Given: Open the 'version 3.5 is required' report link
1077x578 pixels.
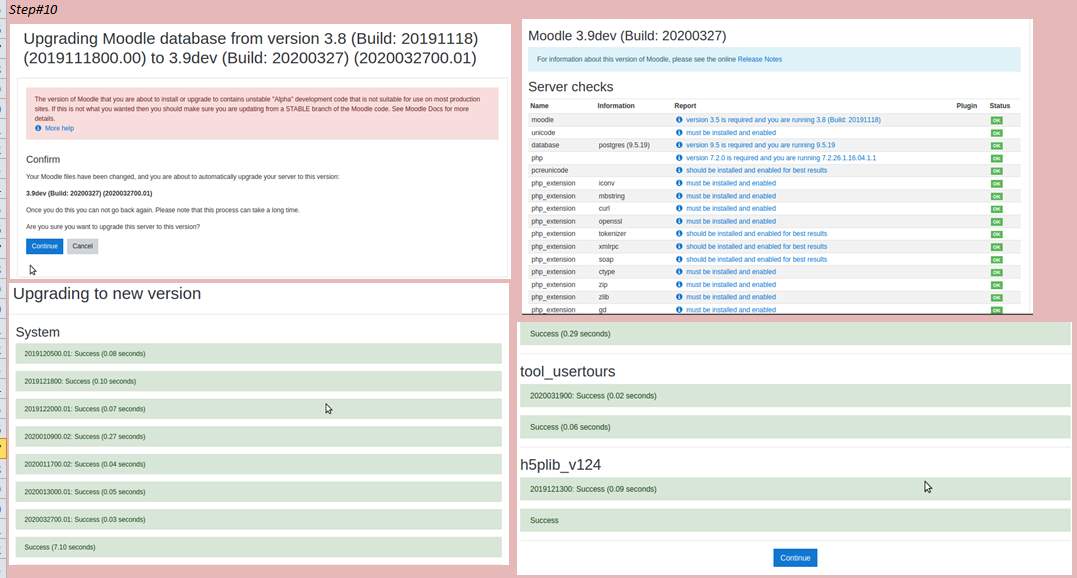Looking at the screenshot, I should 783,119.
